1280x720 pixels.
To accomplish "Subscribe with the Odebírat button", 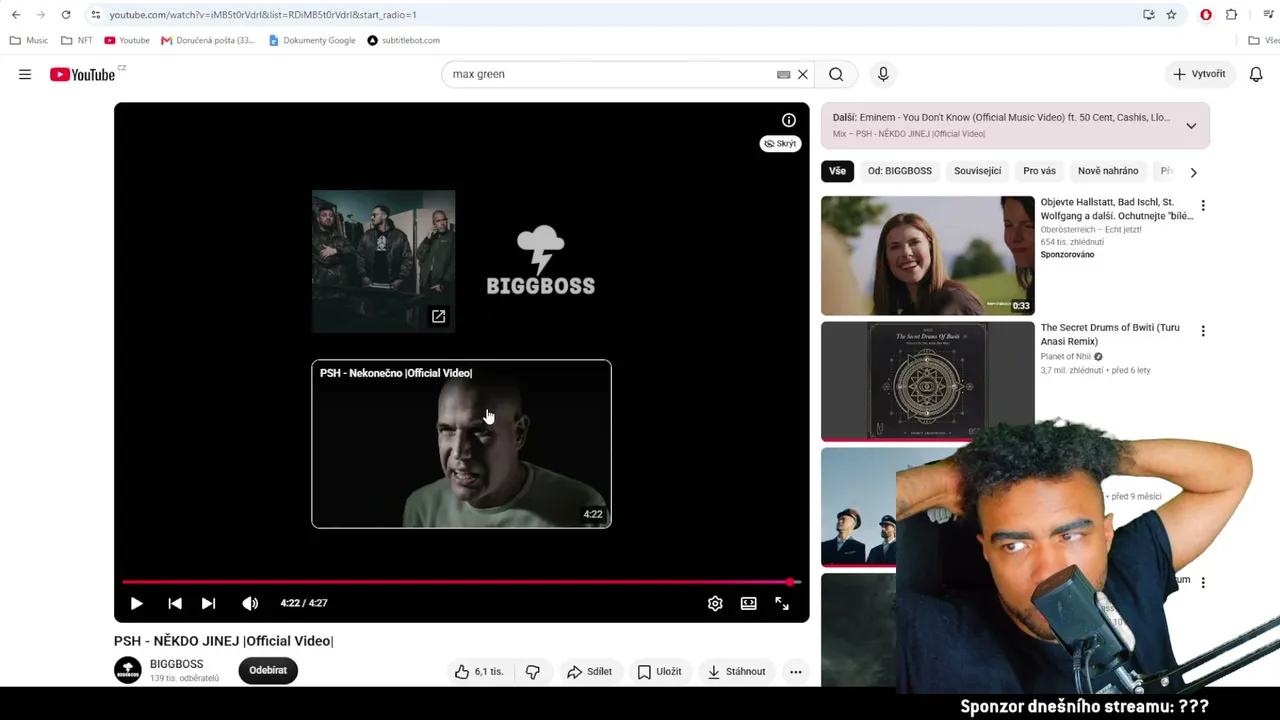I will [268, 670].
